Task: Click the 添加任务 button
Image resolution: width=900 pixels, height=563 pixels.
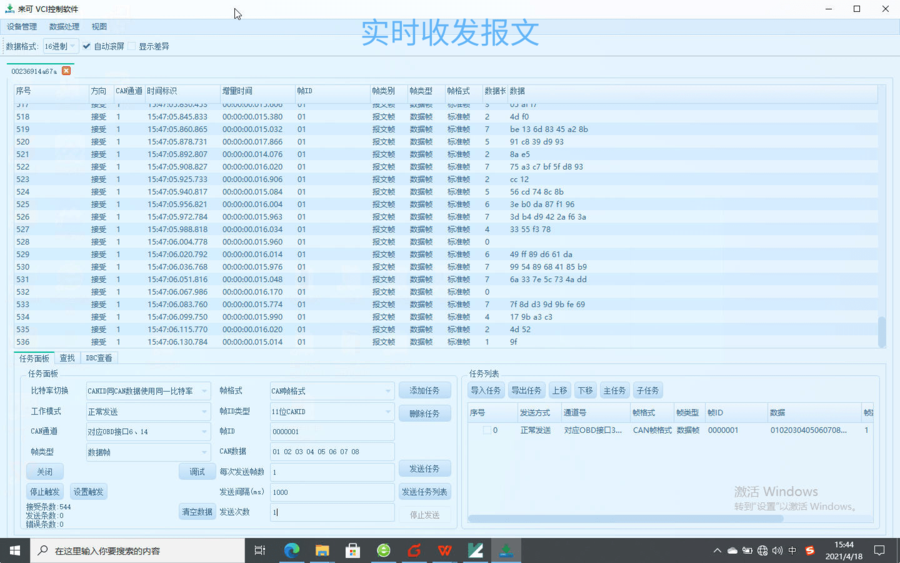Action: tap(425, 390)
